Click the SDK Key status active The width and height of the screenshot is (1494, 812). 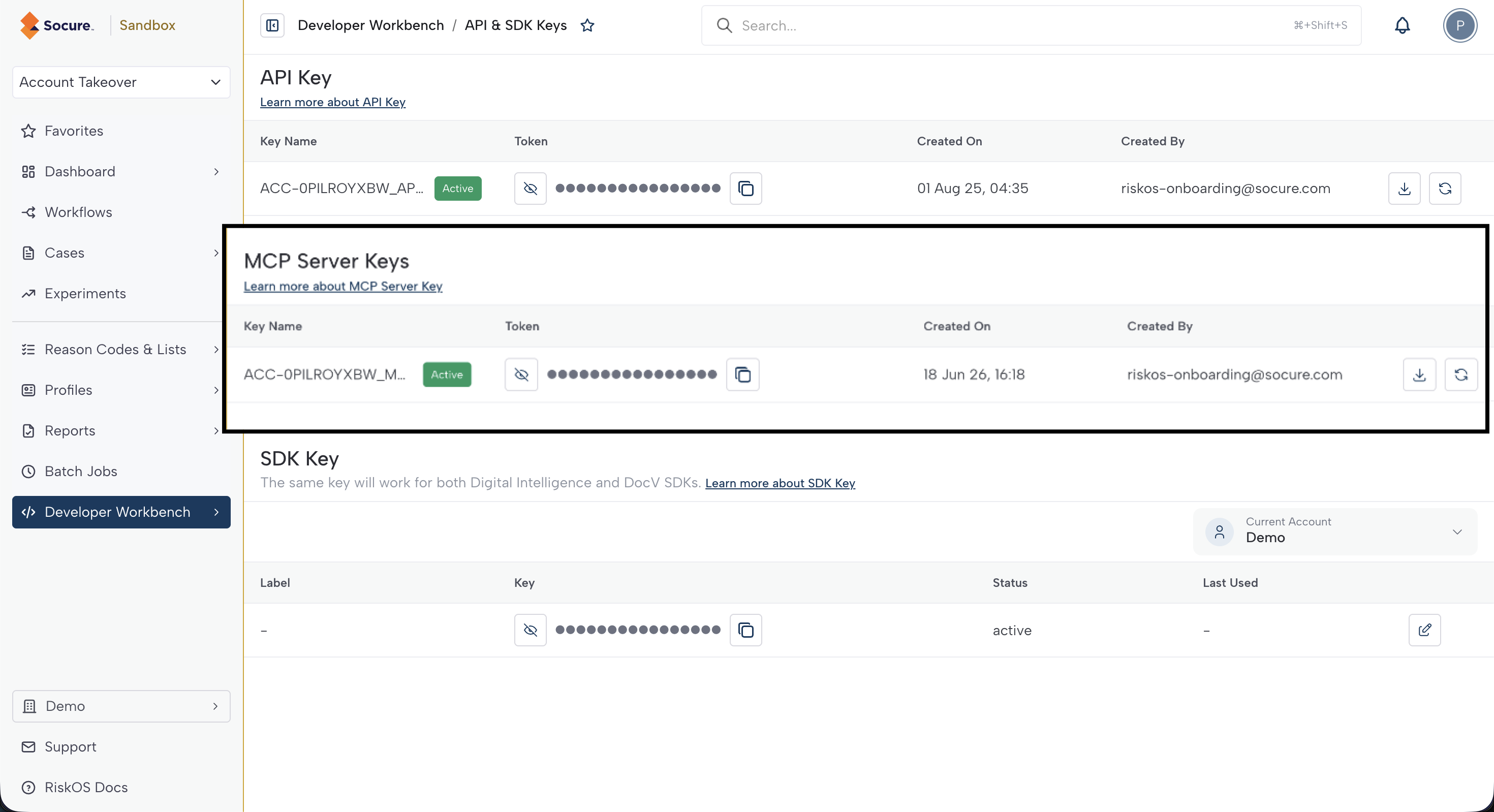[x=1011, y=630]
